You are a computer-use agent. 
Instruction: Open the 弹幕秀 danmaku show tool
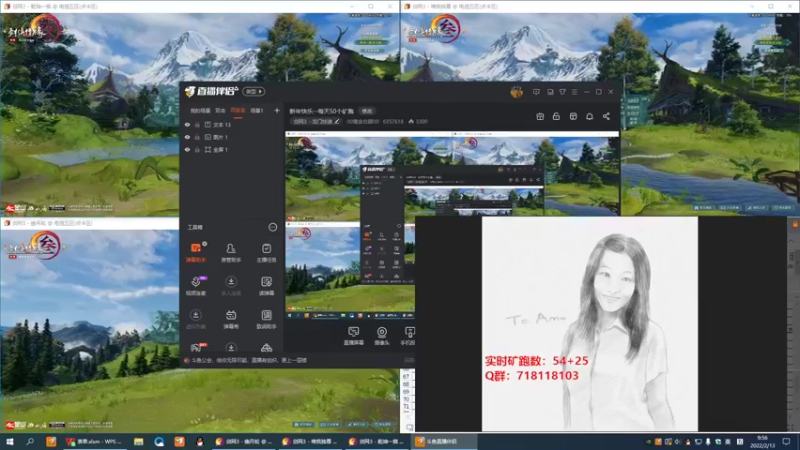(x=231, y=319)
